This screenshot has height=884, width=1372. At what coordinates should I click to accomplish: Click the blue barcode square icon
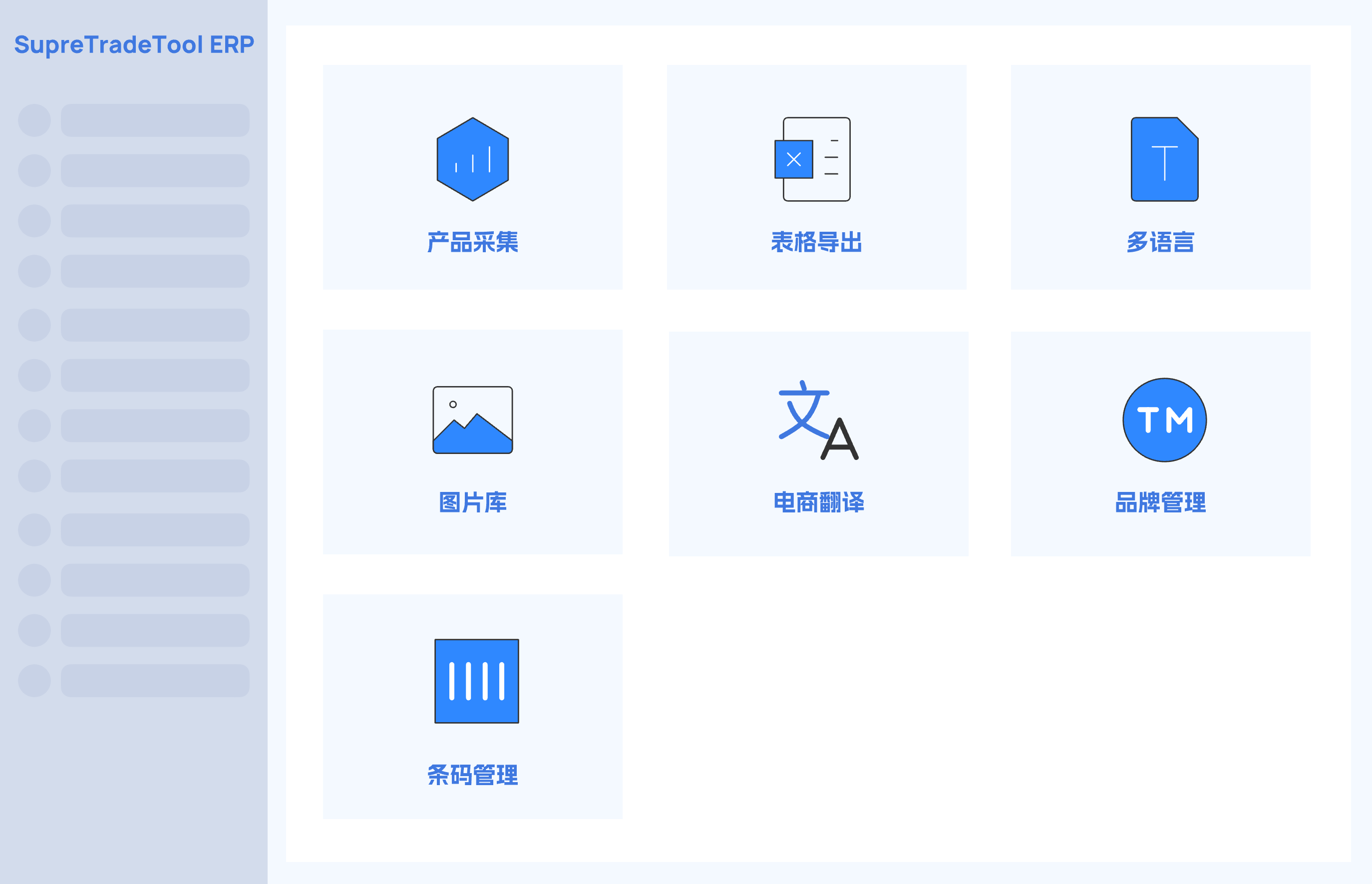pyautogui.click(x=476, y=681)
